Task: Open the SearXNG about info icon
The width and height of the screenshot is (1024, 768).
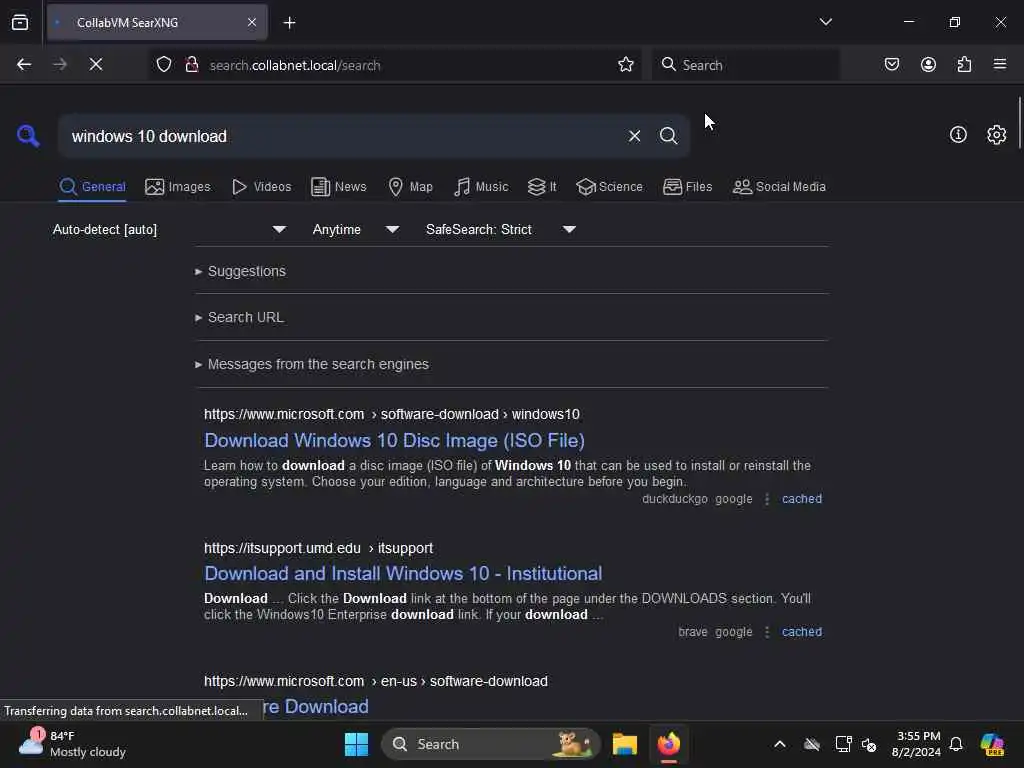Action: (x=958, y=135)
